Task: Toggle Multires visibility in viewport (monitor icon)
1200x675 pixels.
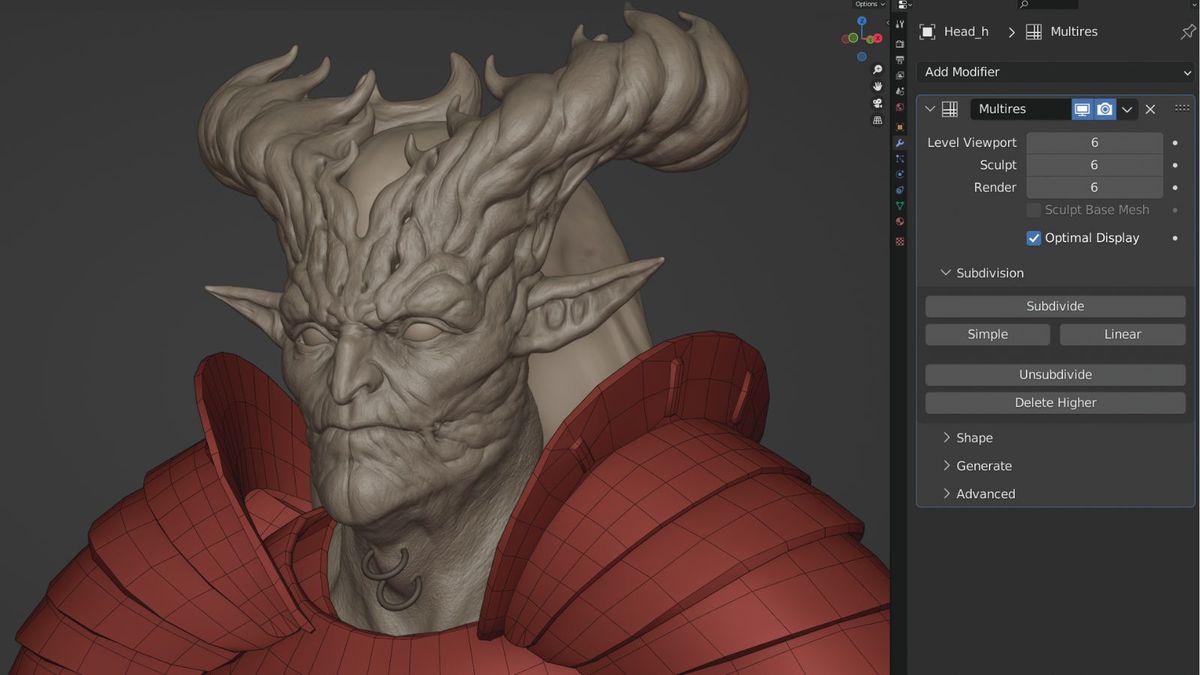Action: coord(1084,109)
